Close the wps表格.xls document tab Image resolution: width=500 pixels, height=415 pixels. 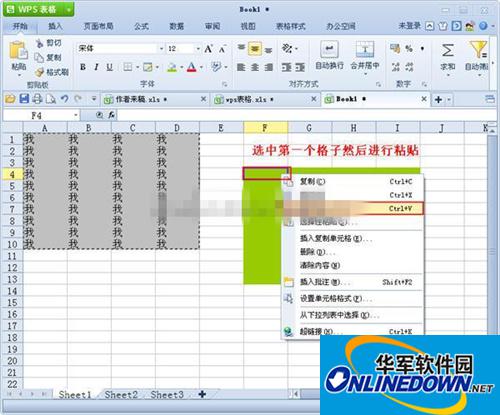point(314,99)
